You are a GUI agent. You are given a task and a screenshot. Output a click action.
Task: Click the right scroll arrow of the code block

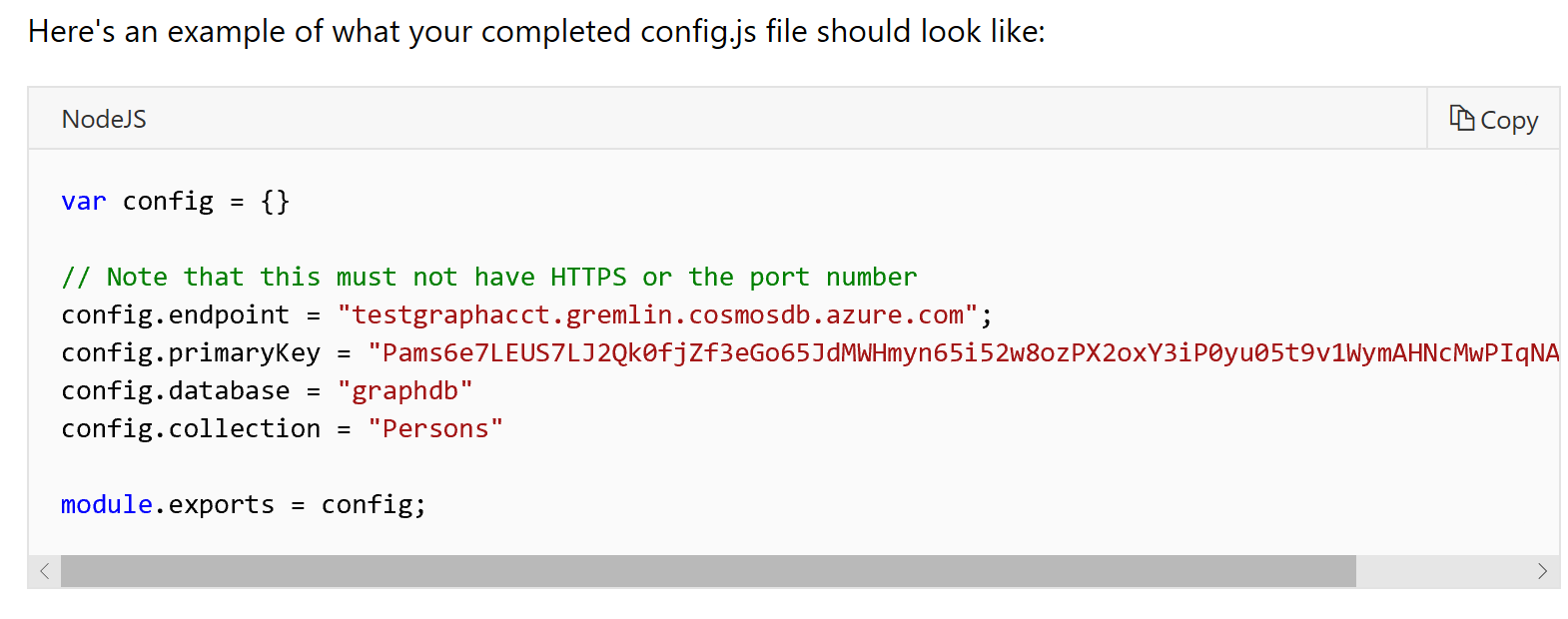1544,571
